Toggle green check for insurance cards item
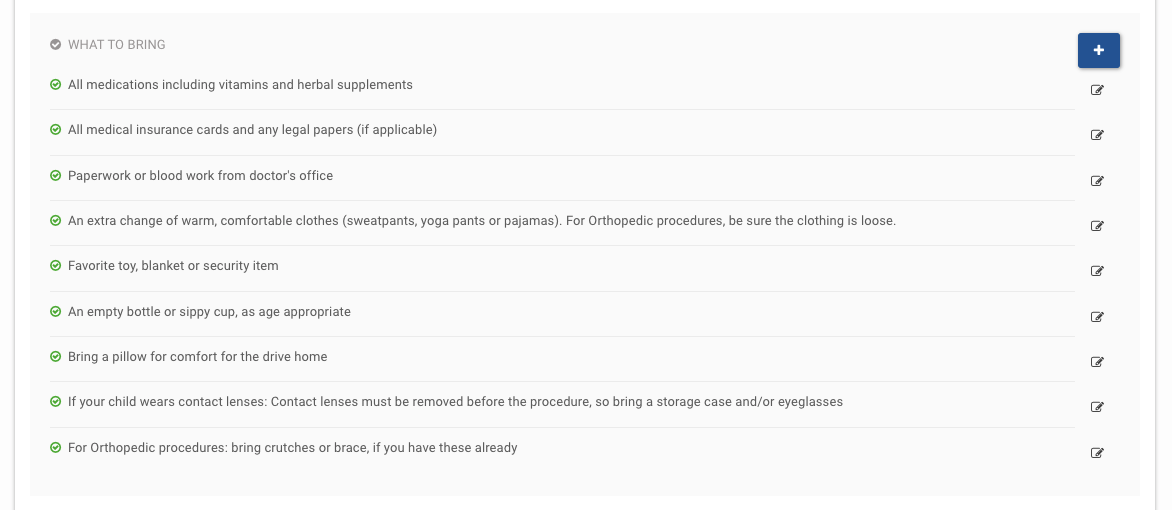This screenshot has width=1172, height=510. coord(56,130)
